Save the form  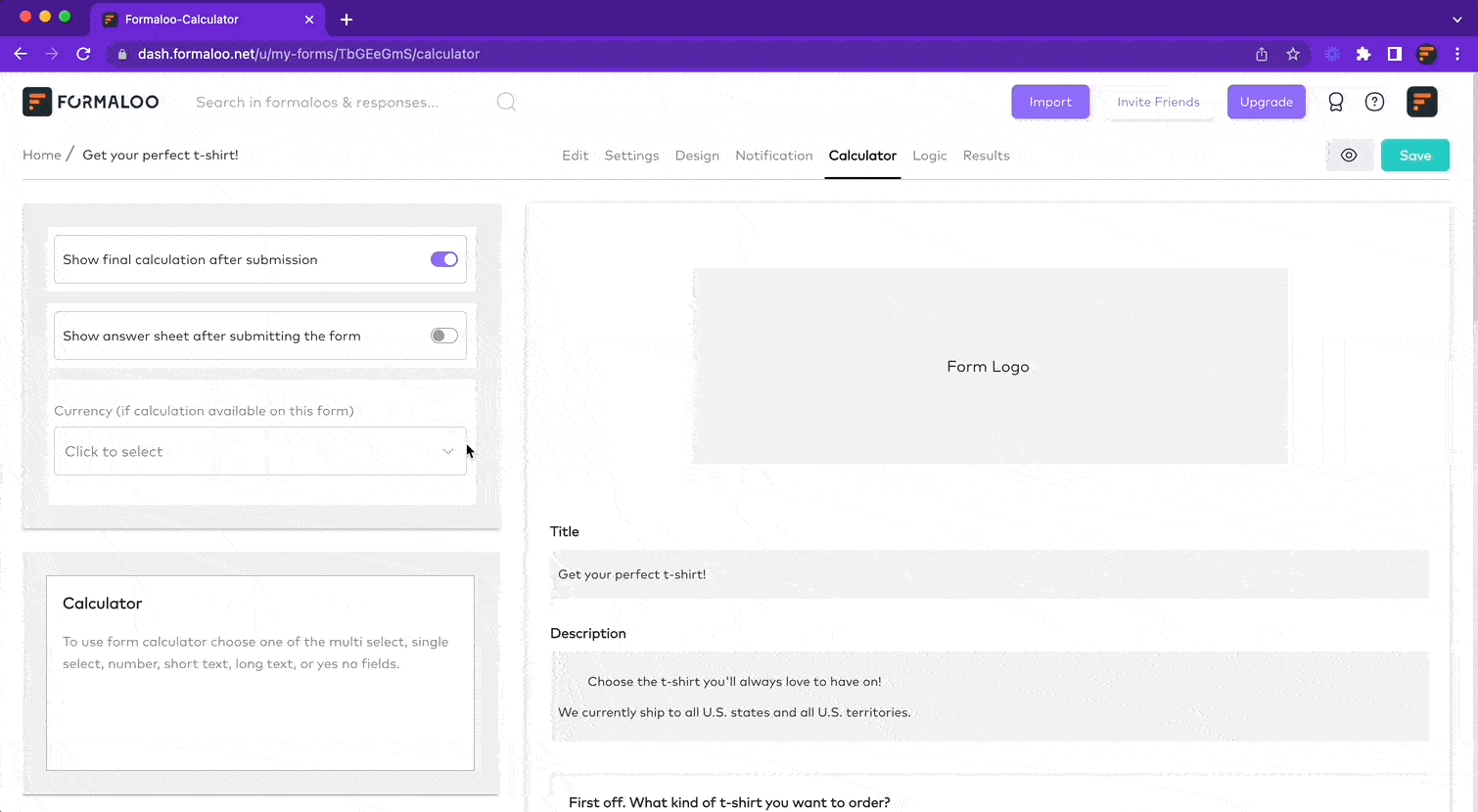click(x=1415, y=156)
